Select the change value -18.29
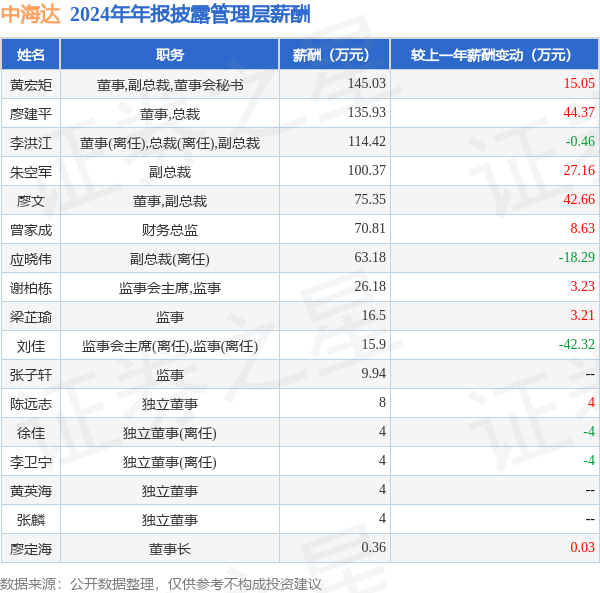This screenshot has height=593, width=600. (x=577, y=258)
